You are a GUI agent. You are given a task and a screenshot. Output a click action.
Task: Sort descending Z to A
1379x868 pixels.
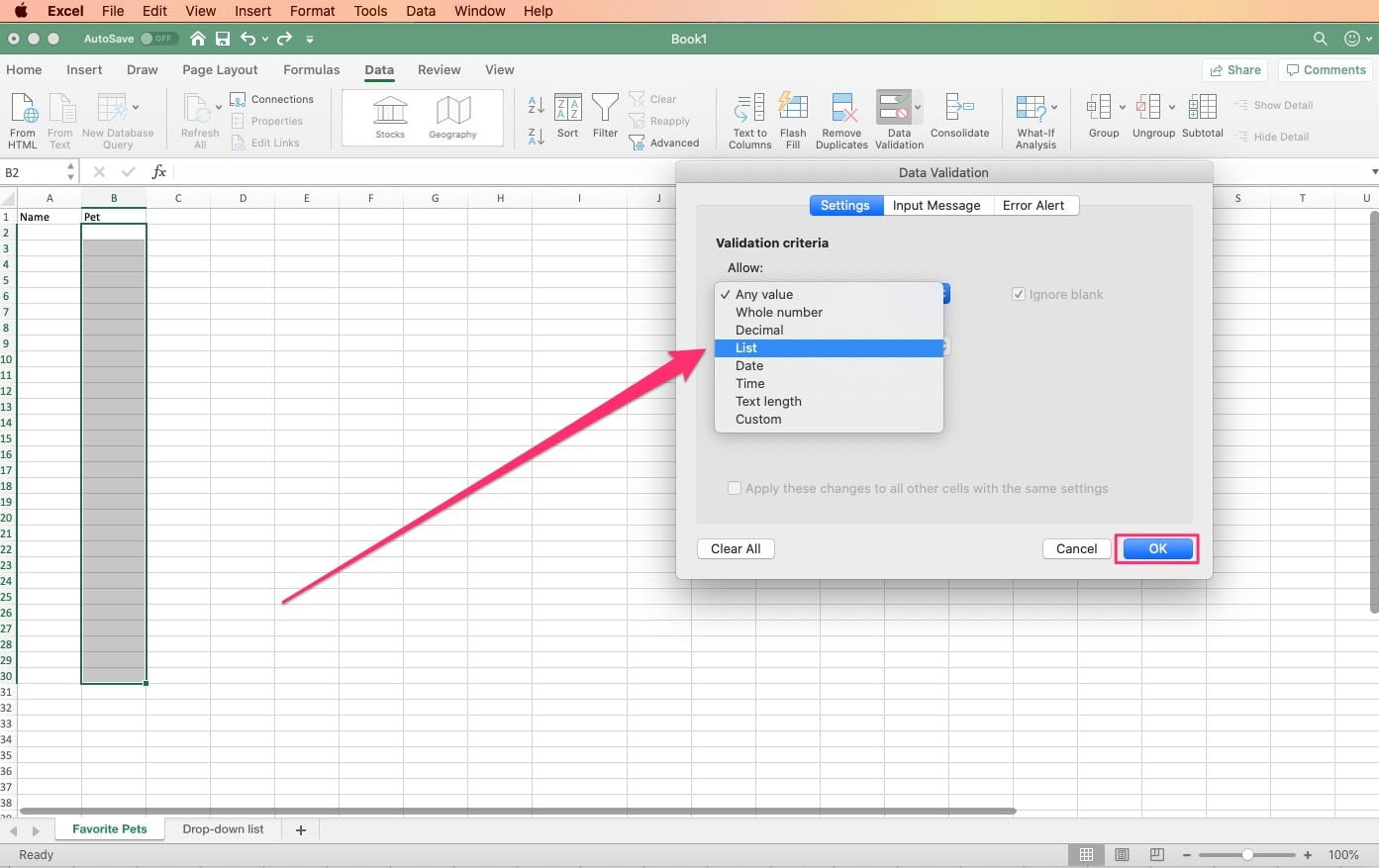click(x=537, y=137)
